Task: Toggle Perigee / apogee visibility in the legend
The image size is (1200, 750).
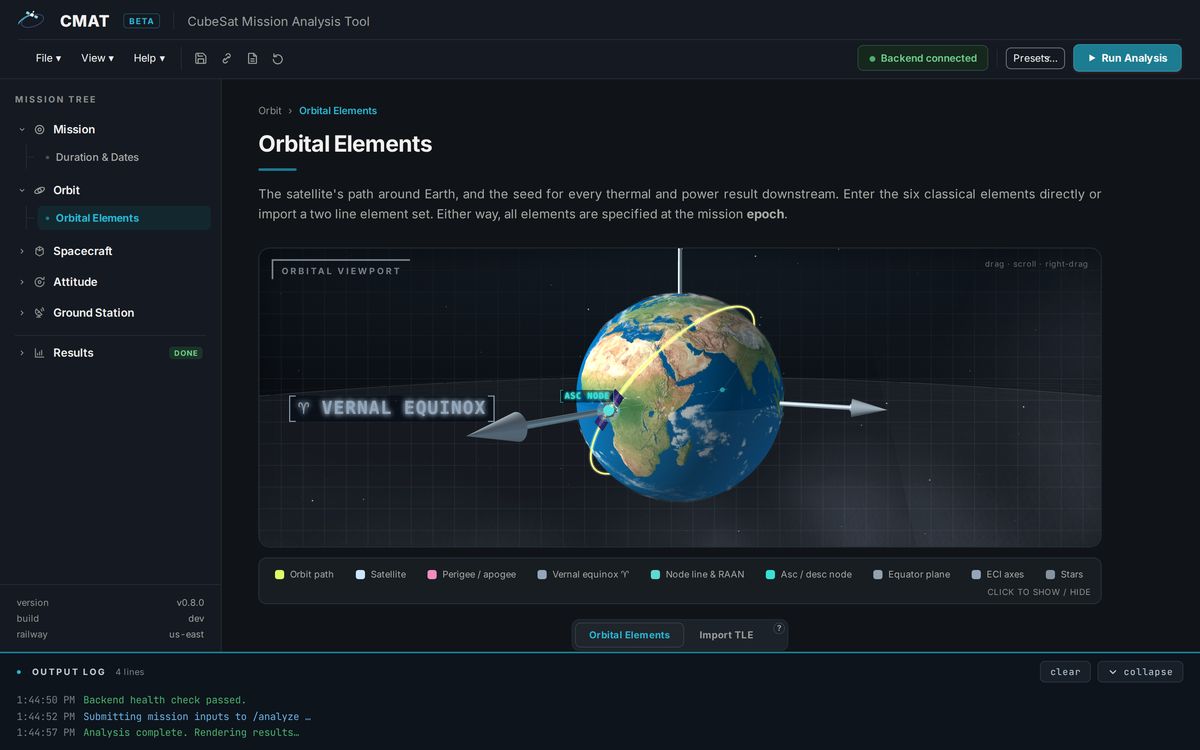Action: tap(472, 574)
